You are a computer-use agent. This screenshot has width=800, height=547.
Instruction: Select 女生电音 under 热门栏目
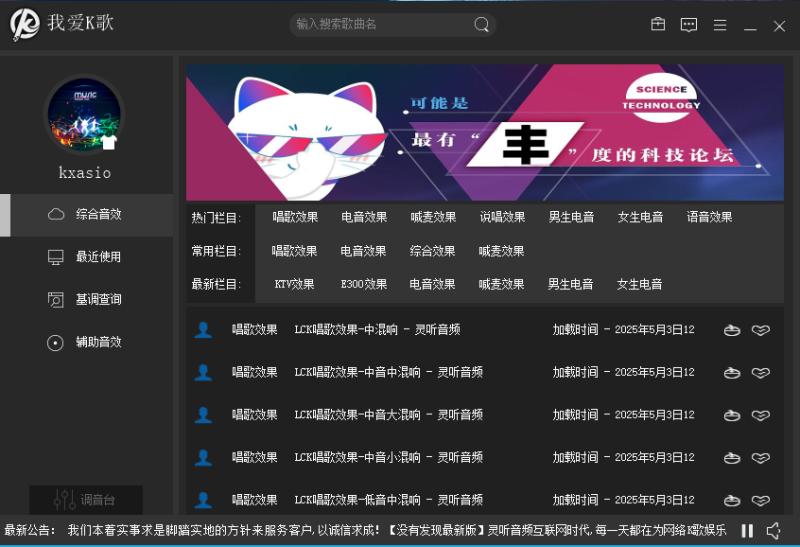640,217
